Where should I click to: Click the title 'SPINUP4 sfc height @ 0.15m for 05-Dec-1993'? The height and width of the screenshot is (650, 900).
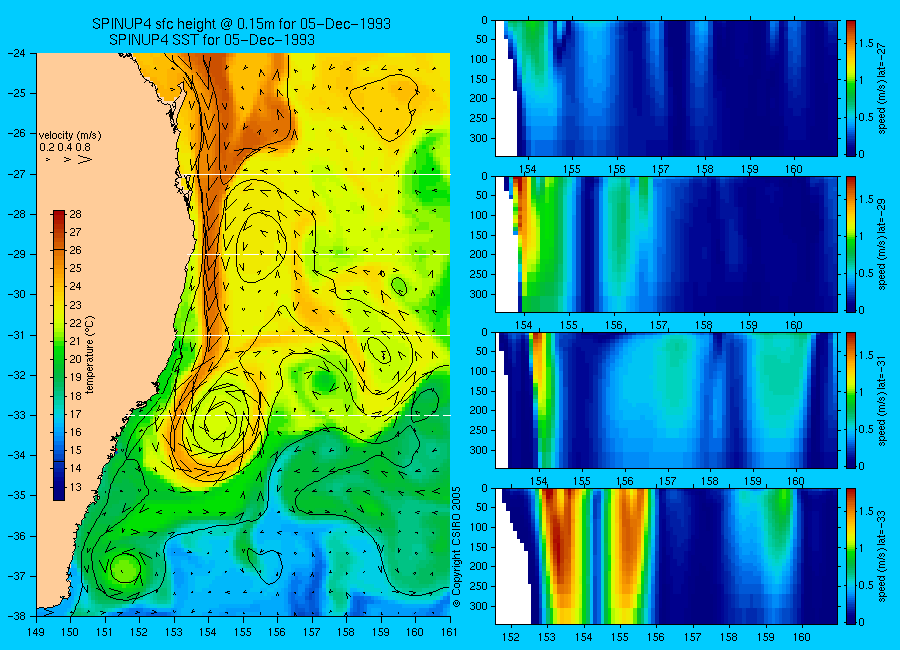(x=241, y=24)
